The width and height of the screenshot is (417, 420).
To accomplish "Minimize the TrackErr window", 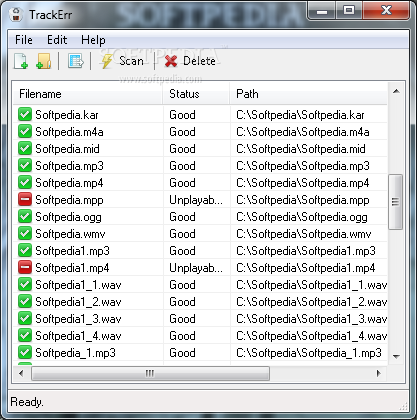I will 322,10.
